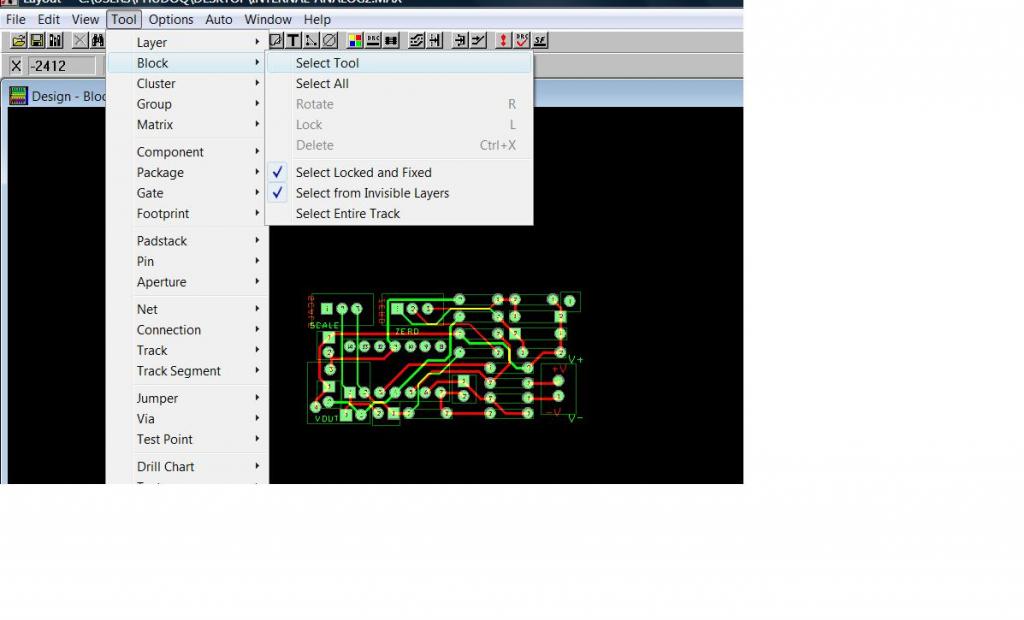1024x620 pixels.
Task: Click the Save floppy disk icon
Action: tap(37, 41)
